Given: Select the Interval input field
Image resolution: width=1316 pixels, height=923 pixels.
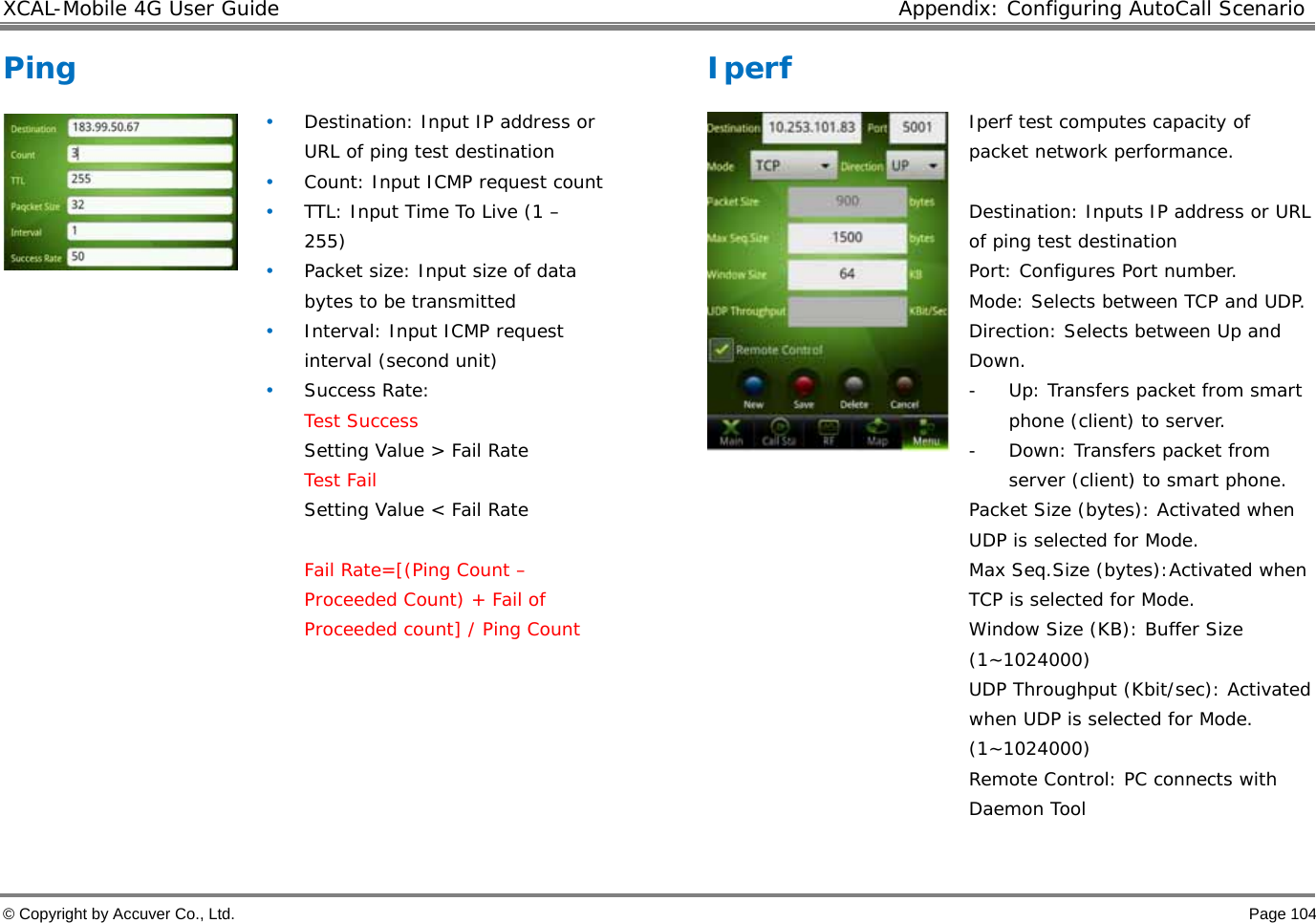Looking at the screenshot, I should [x=150, y=230].
